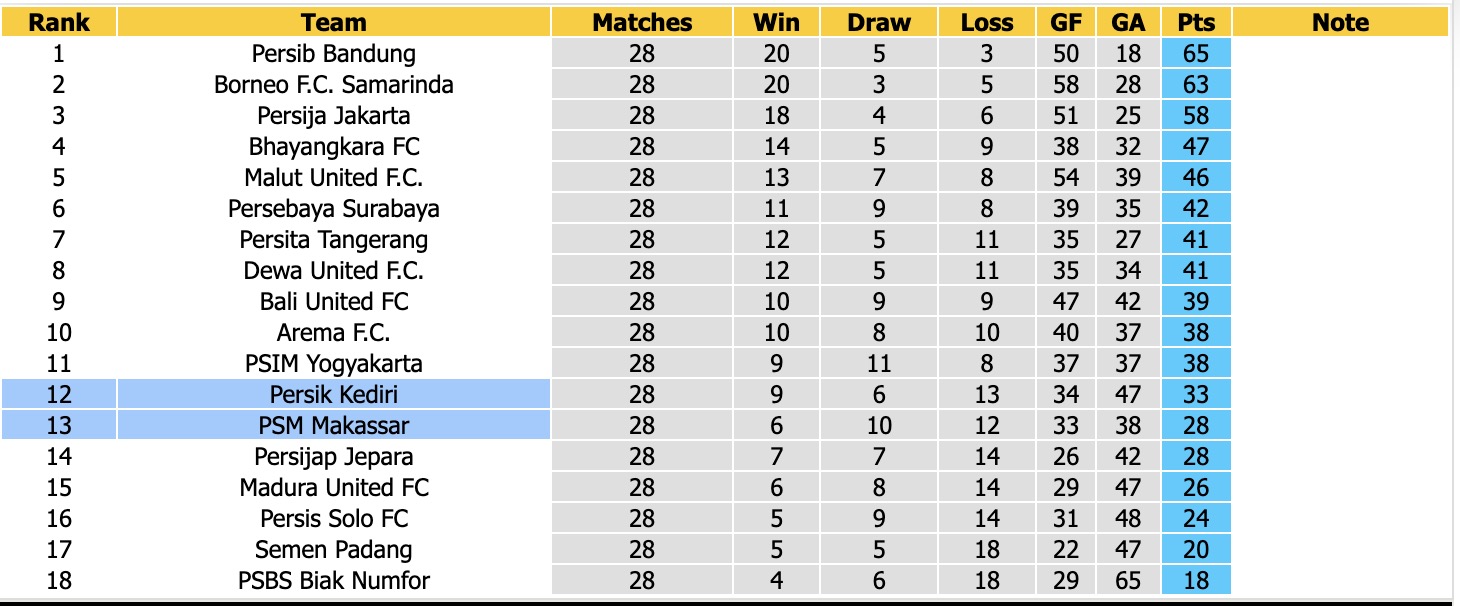Image resolution: width=1460 pixels, height=606 pixels.
Task: Click the highlighted Persik Kediri team
Action: (333, 394)
